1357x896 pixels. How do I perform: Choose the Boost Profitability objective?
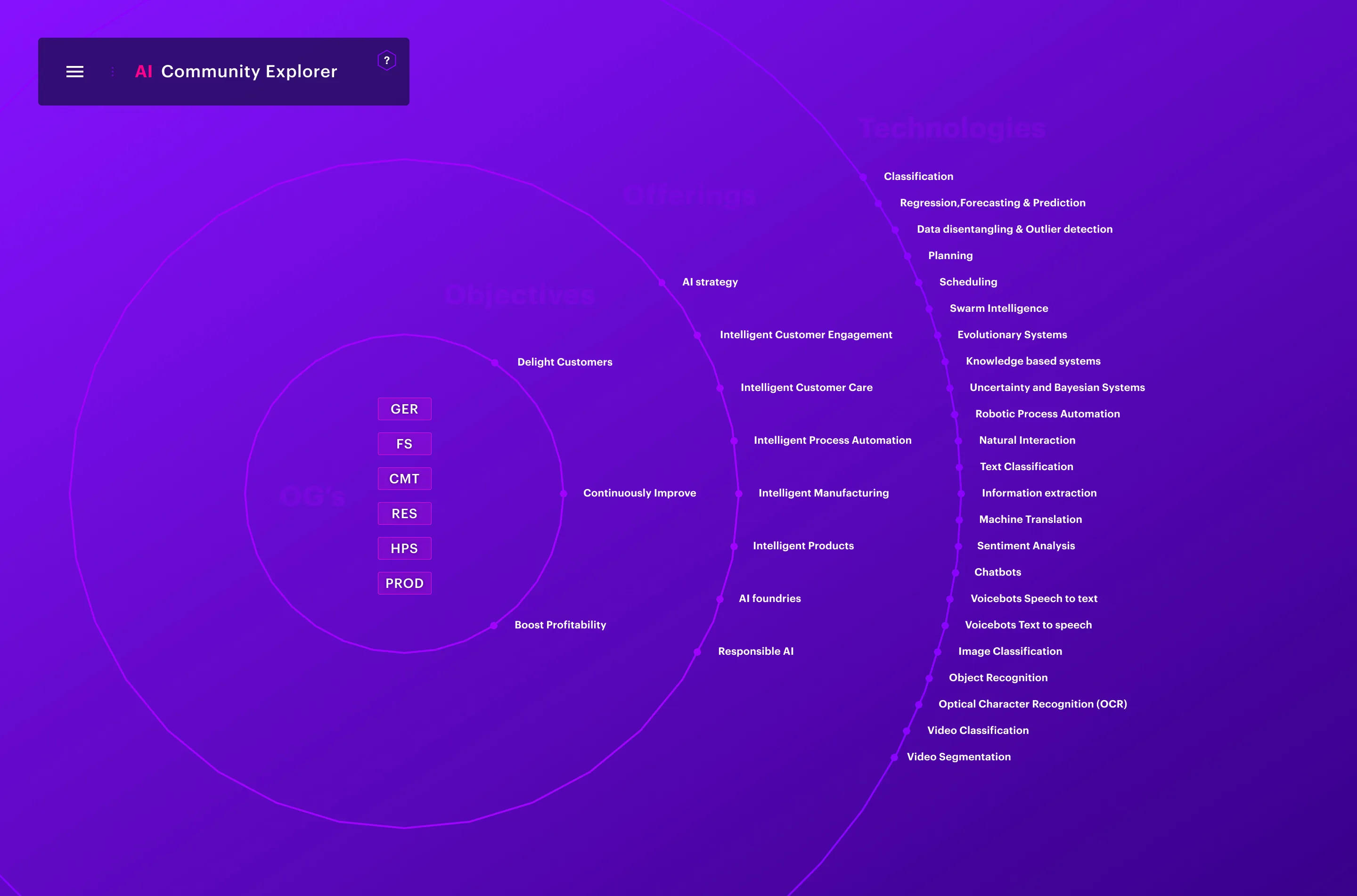(560, 625)
